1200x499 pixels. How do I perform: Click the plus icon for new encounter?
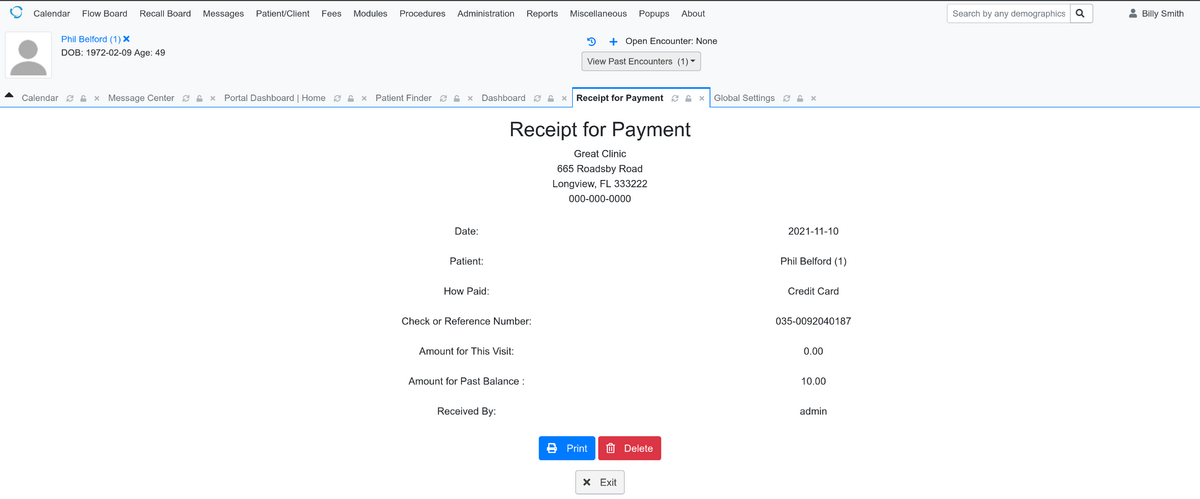click(613, 41)
